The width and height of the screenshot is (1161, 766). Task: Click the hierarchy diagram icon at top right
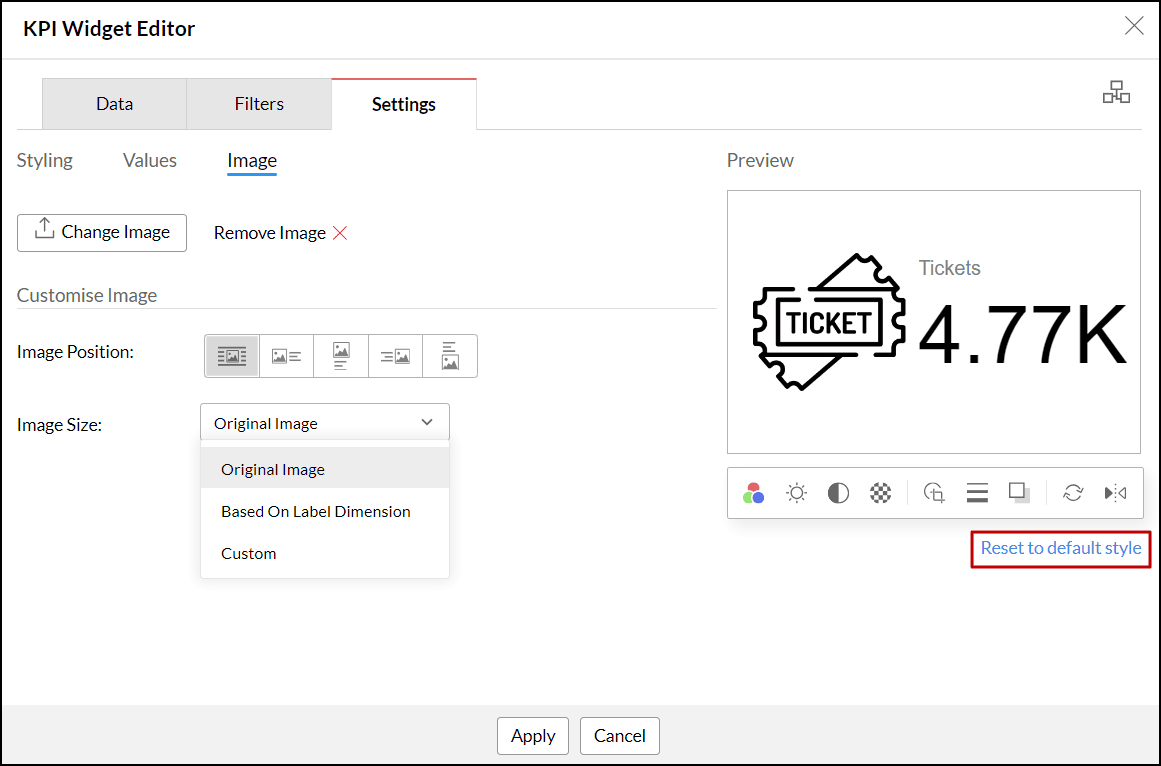(x=1116, y=93)
